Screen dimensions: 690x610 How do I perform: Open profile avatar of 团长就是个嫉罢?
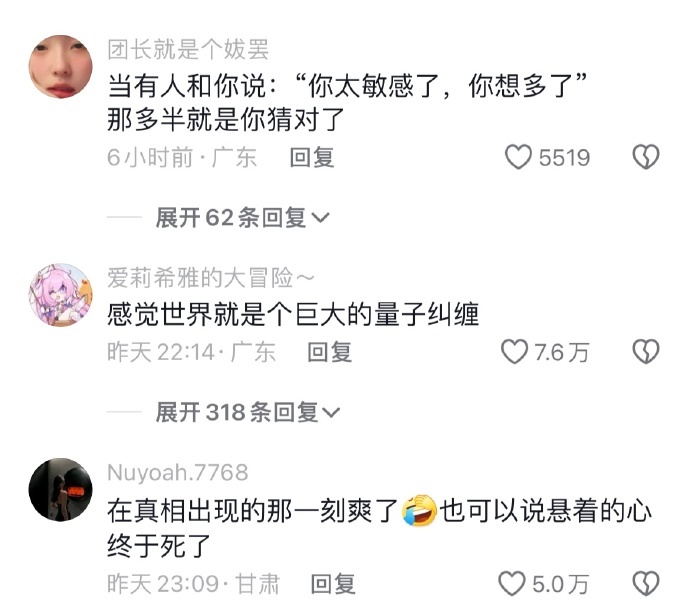[x=61, y=66]
